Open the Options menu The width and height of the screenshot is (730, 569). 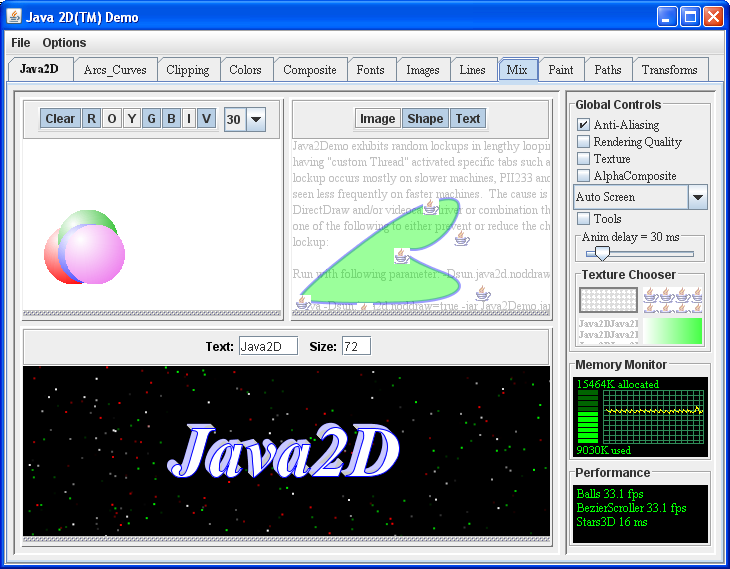[64, 43]
